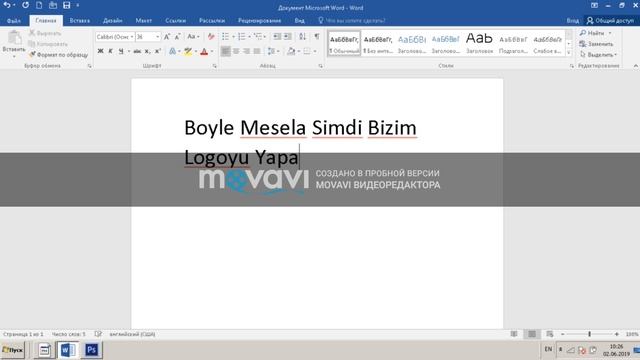Save the document with the floppy icon
Image resolution: width=640 pixels, height=360 pixels.
(x=67, y=5)
